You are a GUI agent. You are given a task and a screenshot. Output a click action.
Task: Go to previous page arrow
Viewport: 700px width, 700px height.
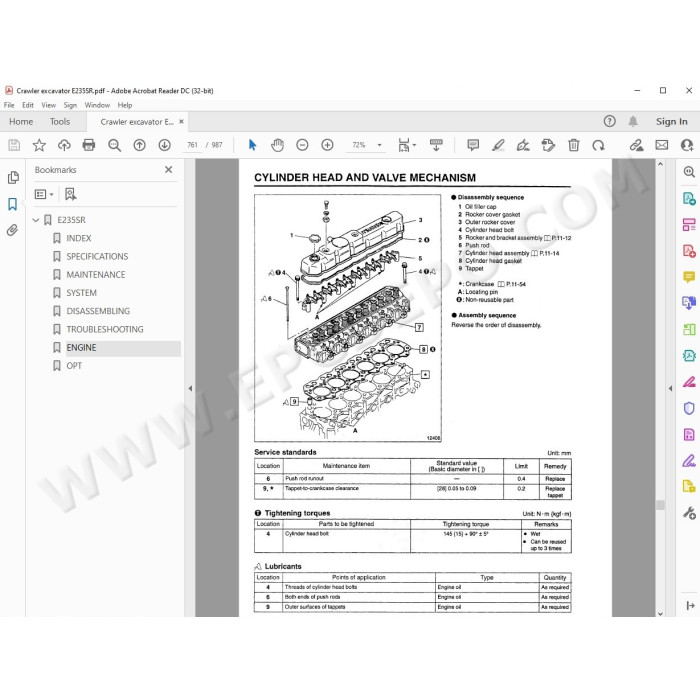pos(140,145)
